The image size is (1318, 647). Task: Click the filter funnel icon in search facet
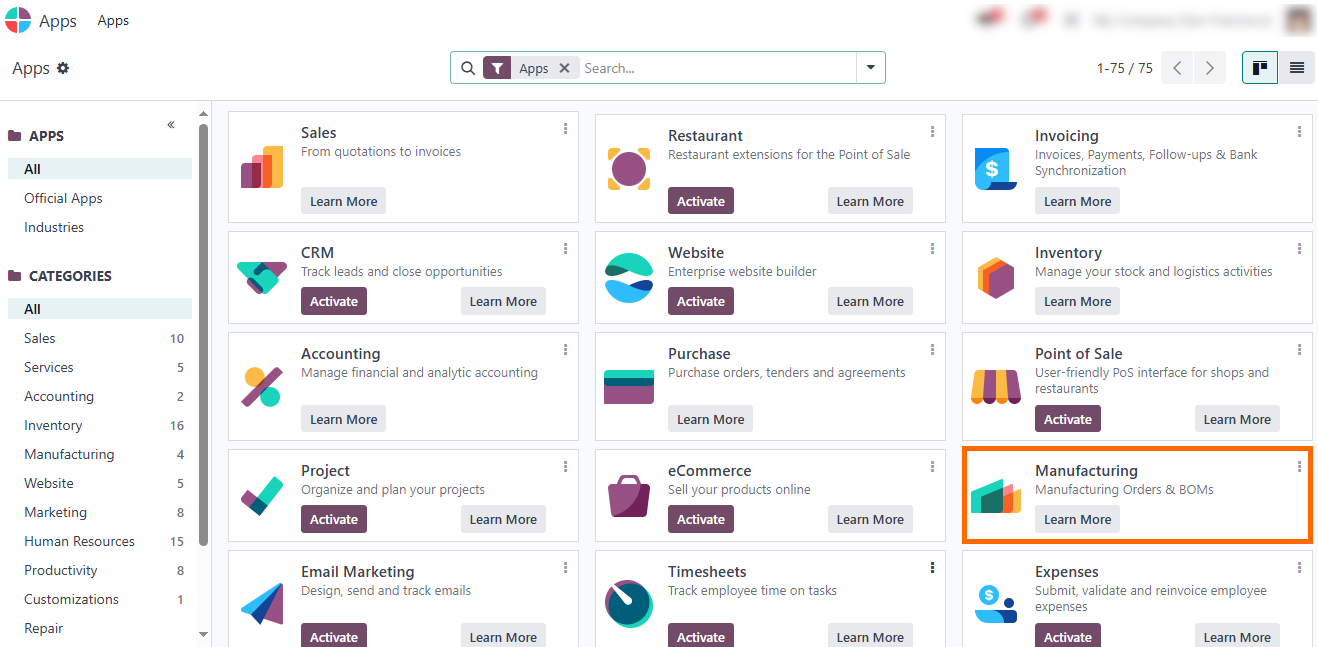[497, 68]
